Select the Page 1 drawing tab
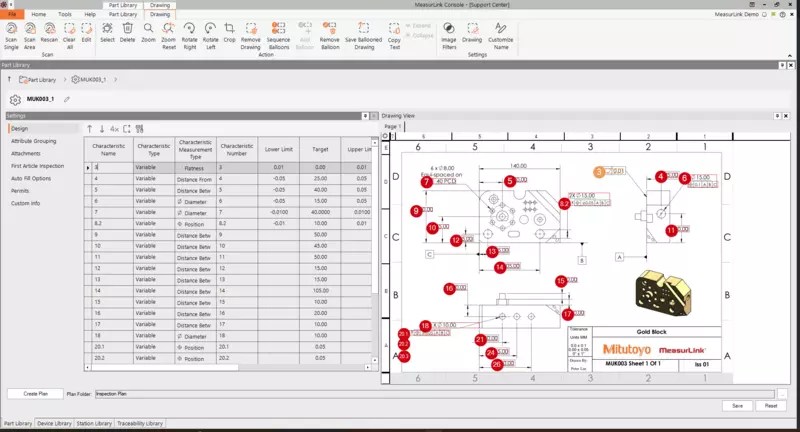800x432 pixels. (392, 126)
